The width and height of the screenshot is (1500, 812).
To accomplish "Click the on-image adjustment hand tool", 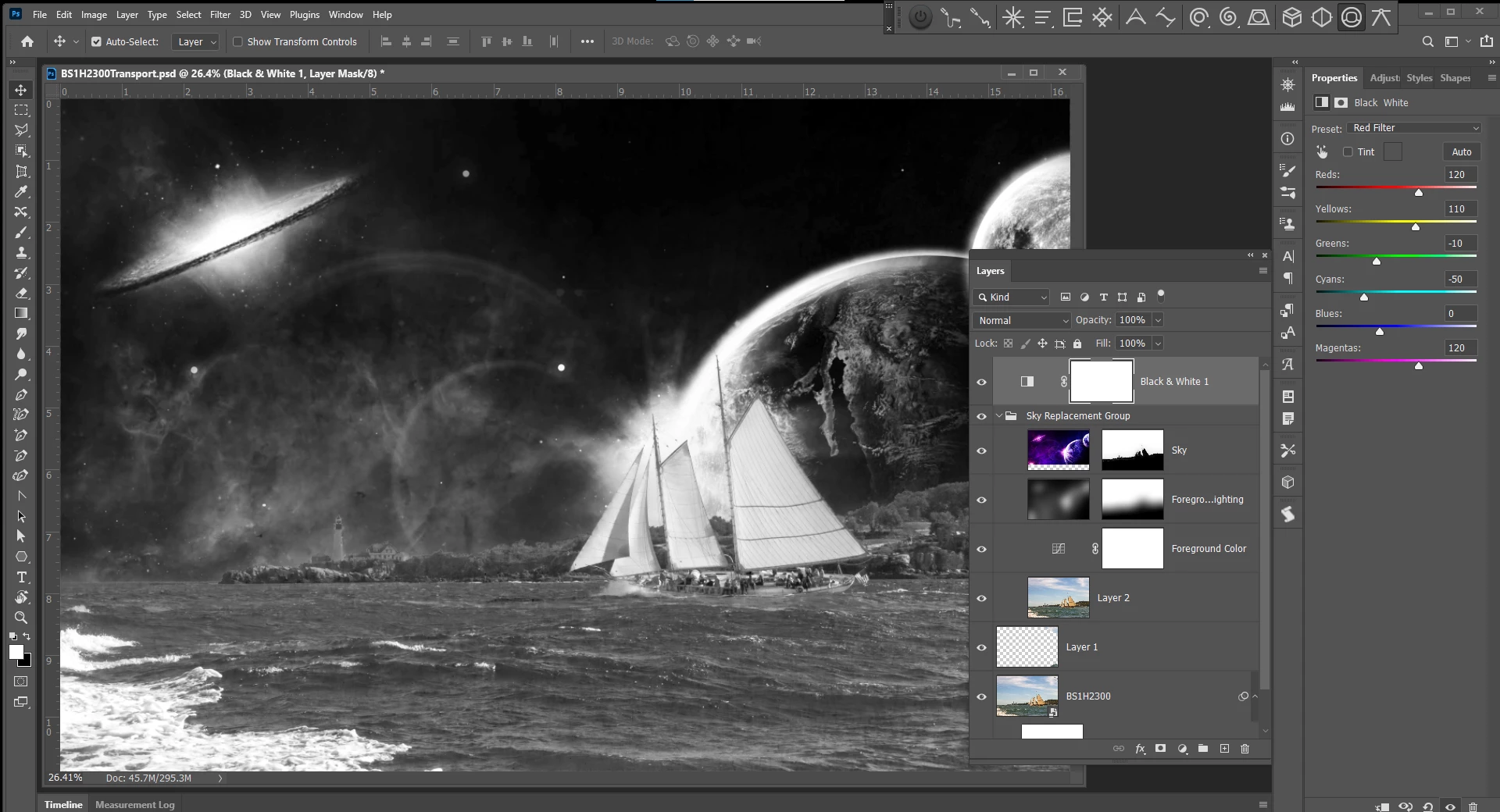I will pos(1322,151).
